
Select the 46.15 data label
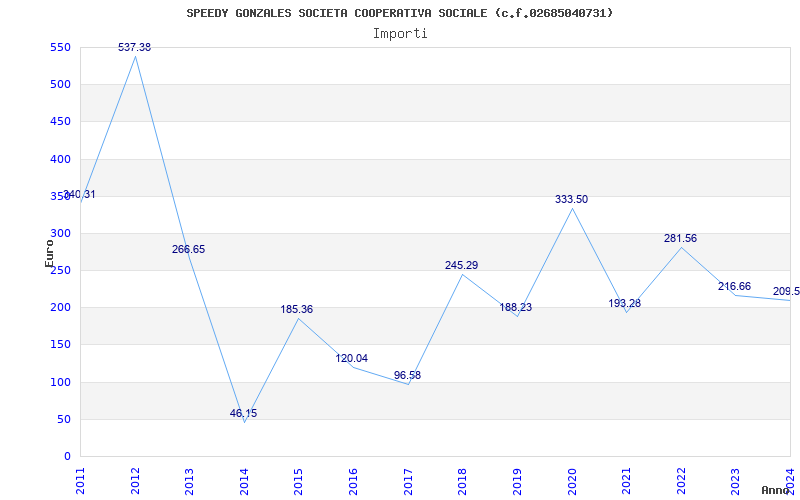(x=243, y=413)
